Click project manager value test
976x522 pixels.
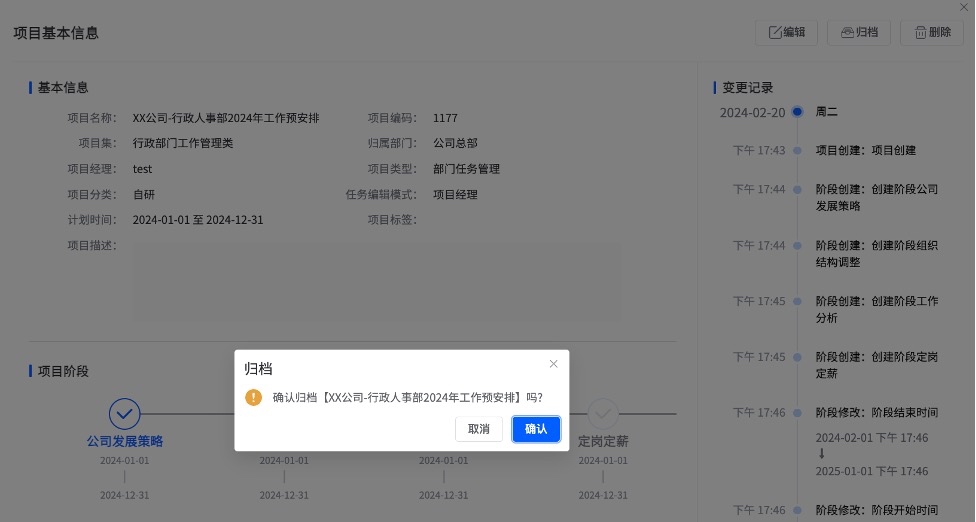click(x=142, y=169)
